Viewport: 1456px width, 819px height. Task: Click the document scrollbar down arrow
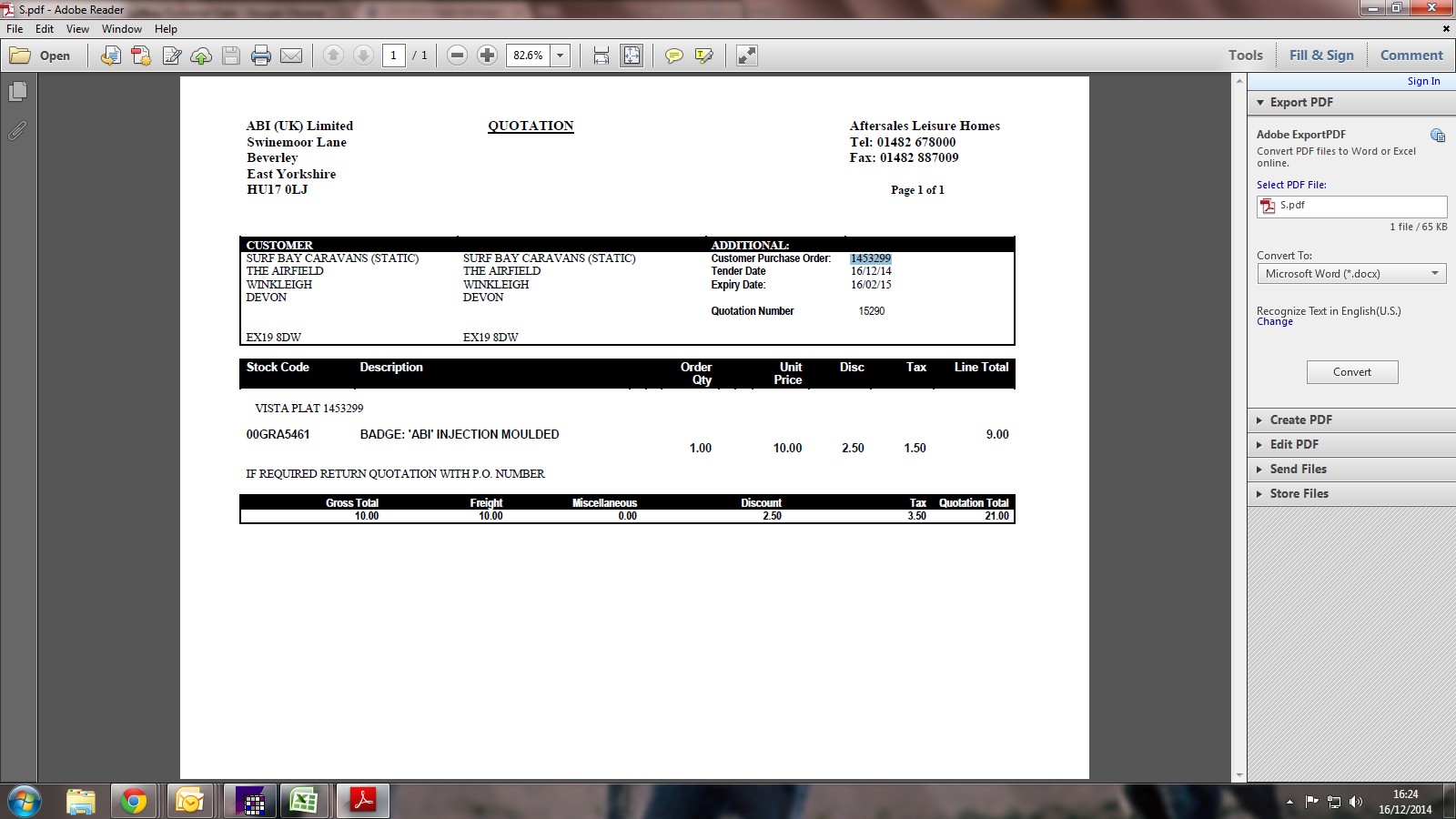(x=1239, y=775)
